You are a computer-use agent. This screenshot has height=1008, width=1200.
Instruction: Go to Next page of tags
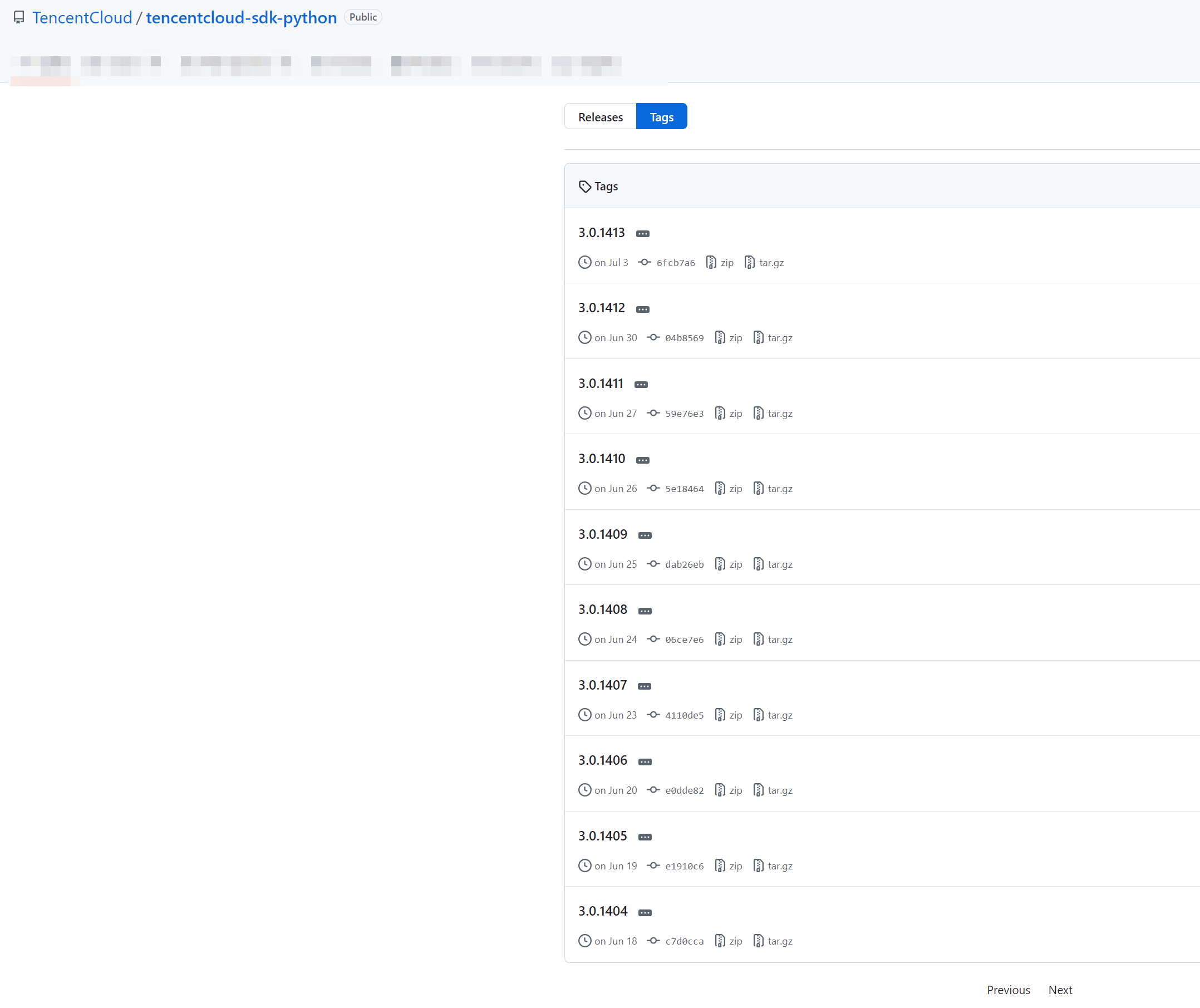click(x=1059, y=990)
